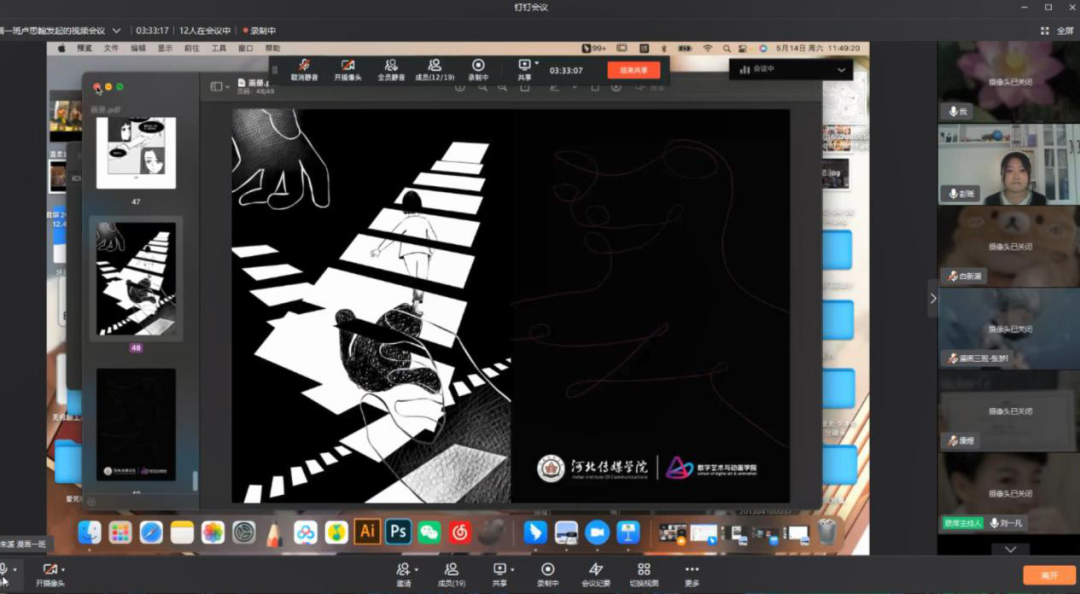Open microphone options arrow in bottom bar

point(14,570)
